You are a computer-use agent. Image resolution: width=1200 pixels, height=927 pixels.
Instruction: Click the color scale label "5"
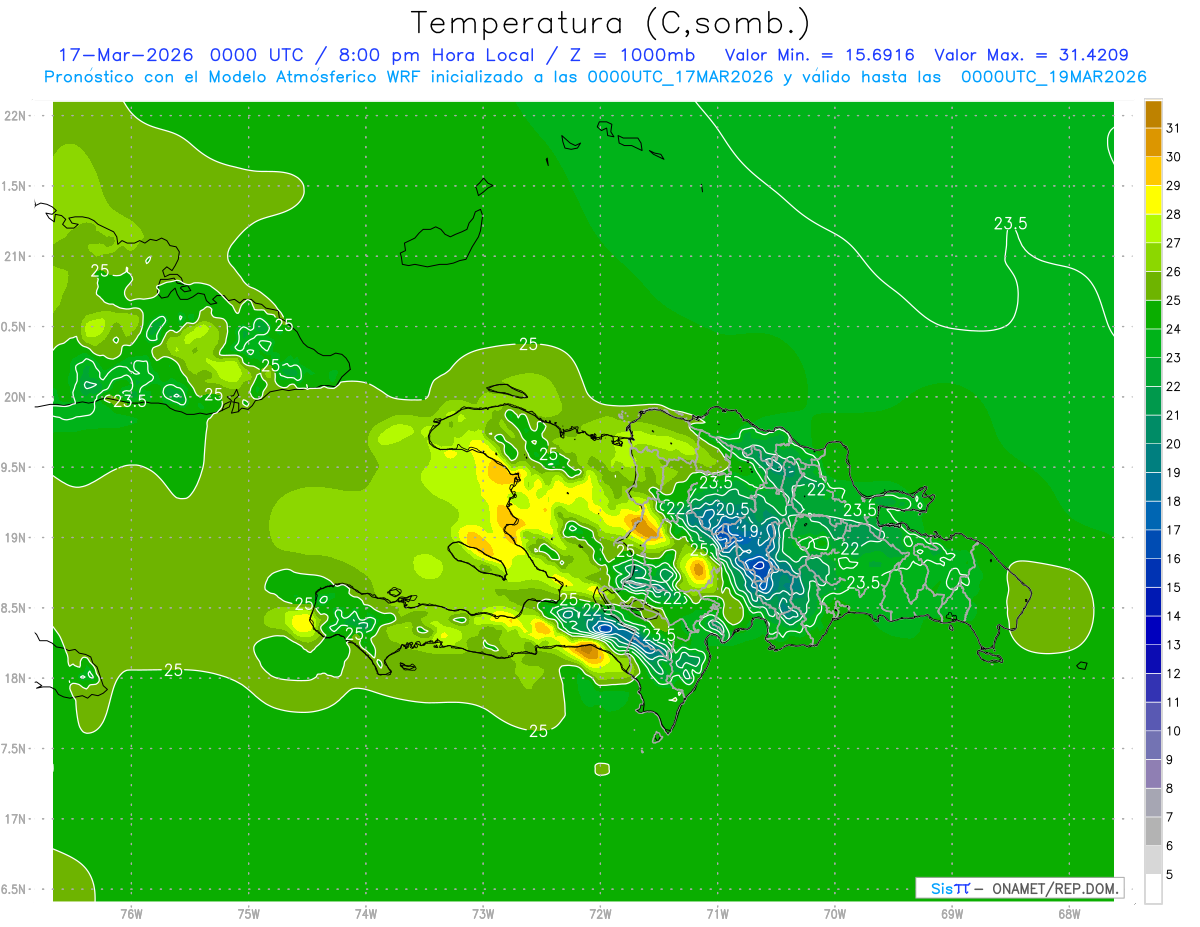(x=1169, y=875)
